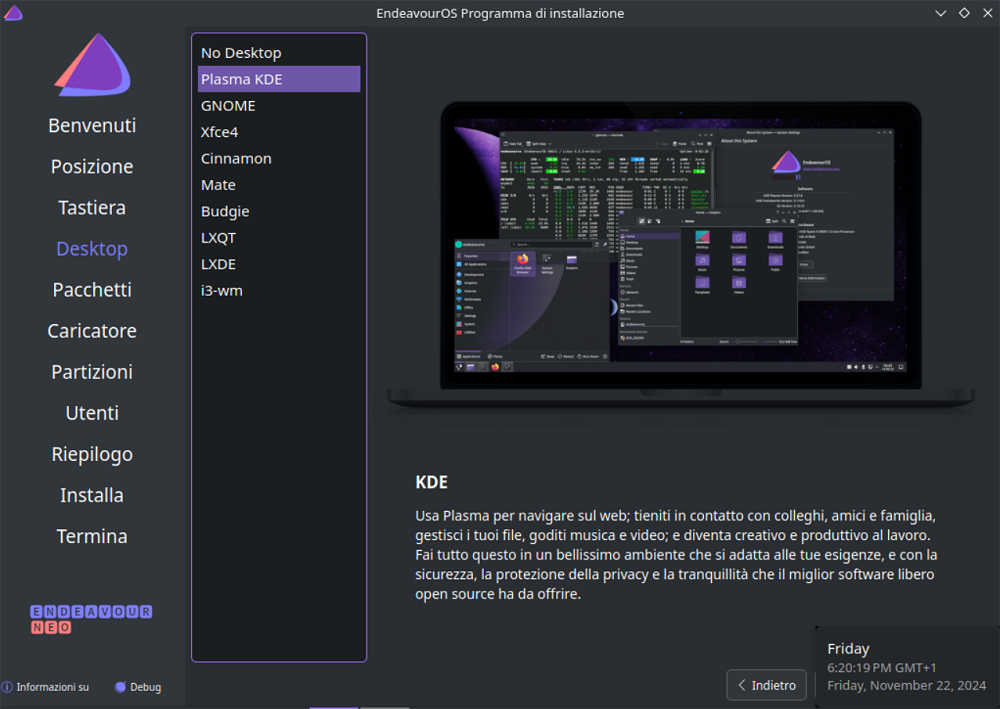1000x709 pixels.
Task: Go to Termina step
Action: pos(92,536)
